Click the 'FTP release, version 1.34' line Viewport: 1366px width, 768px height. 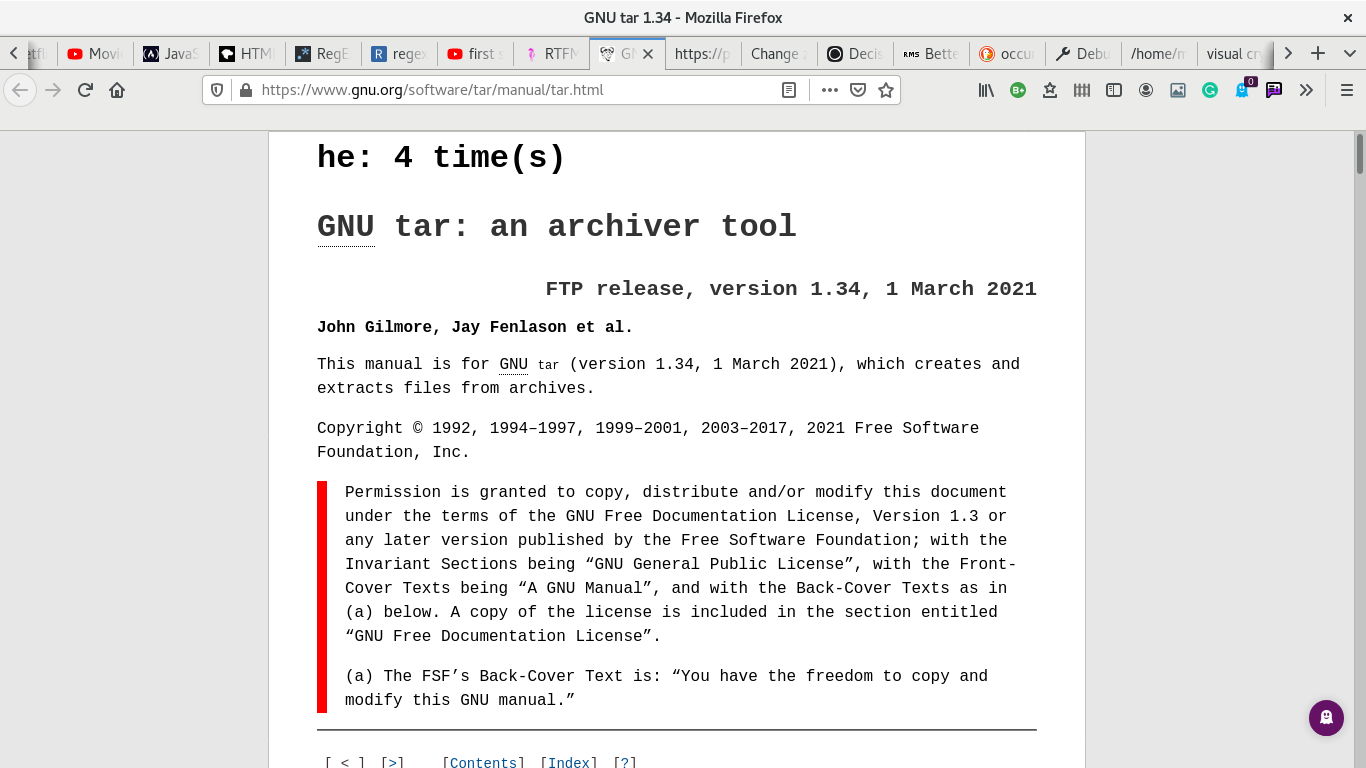791,289
